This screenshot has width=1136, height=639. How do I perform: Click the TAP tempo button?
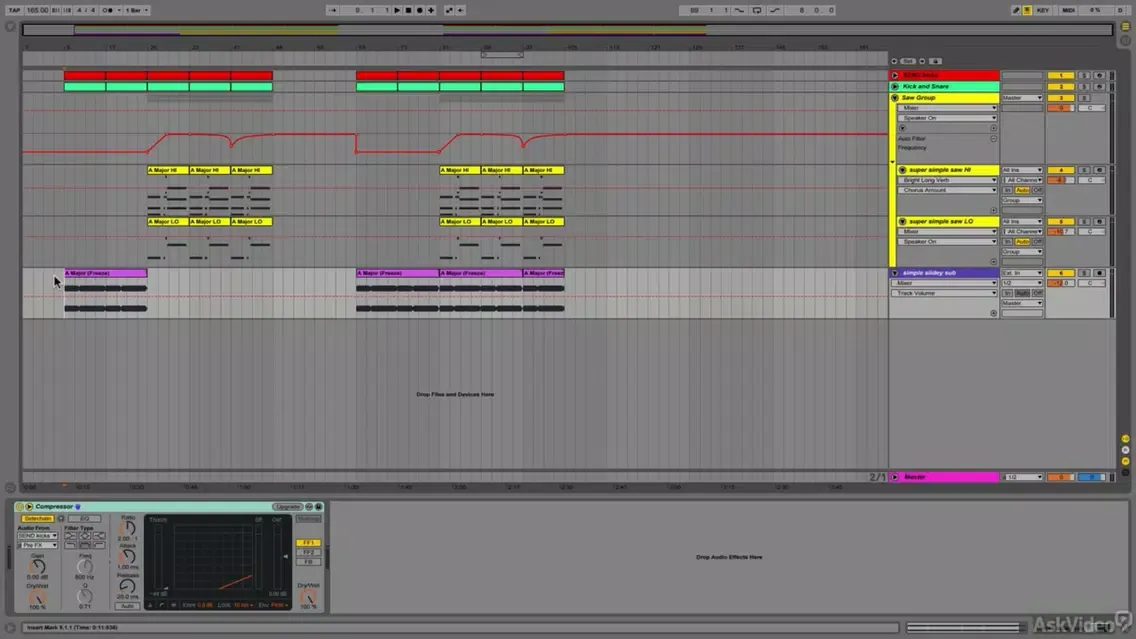[x=14, y=10]
